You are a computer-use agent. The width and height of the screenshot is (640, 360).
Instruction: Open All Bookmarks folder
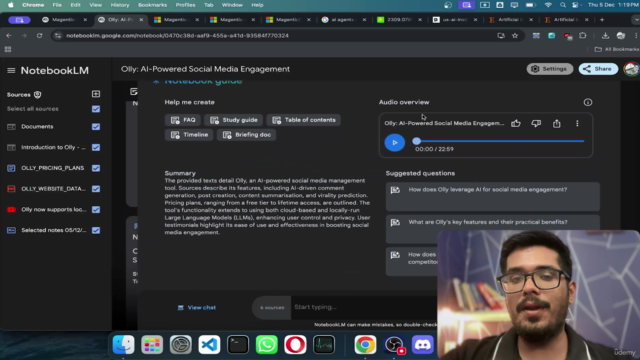point(617,49)
